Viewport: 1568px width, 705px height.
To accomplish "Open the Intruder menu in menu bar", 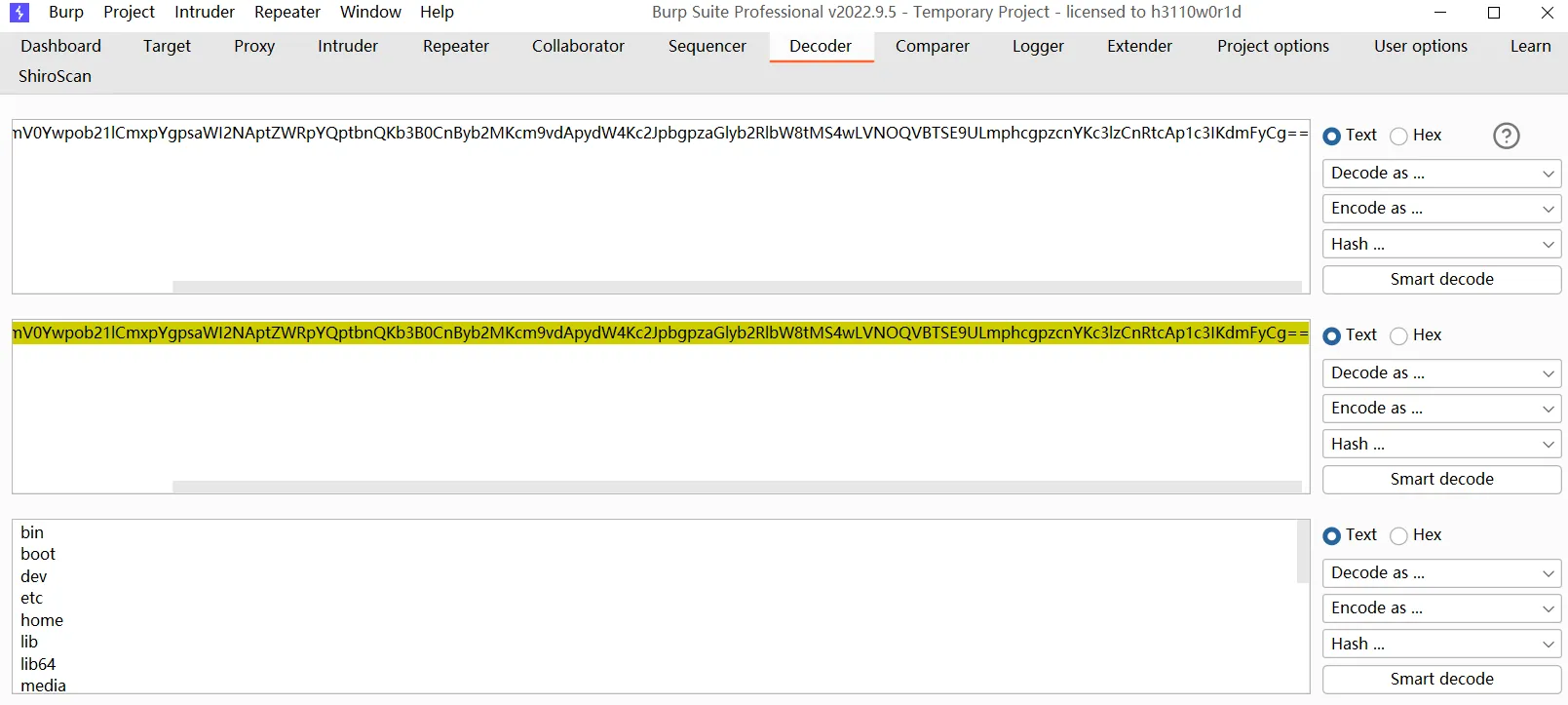I will click(205, 12).
